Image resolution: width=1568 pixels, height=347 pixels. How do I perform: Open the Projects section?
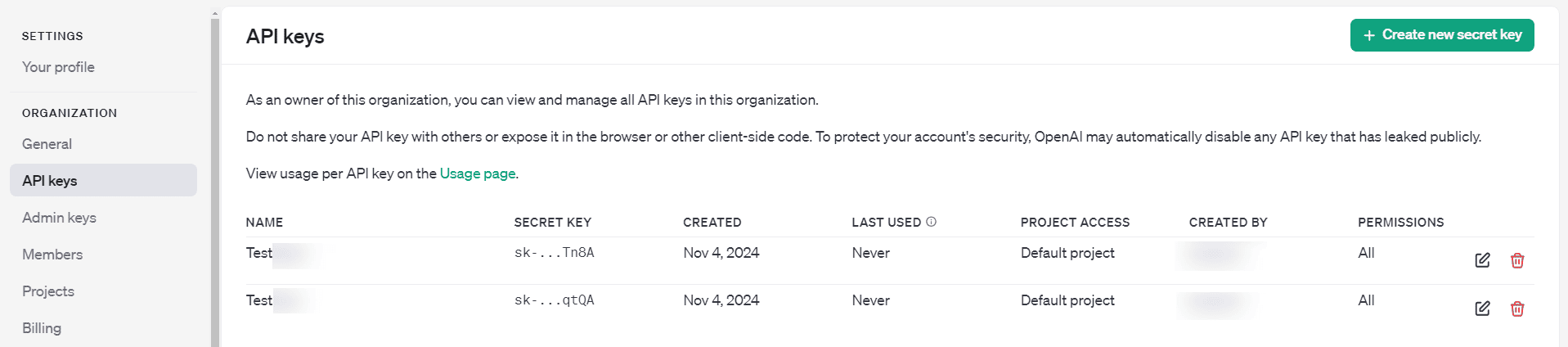click(x=48, y=291)
